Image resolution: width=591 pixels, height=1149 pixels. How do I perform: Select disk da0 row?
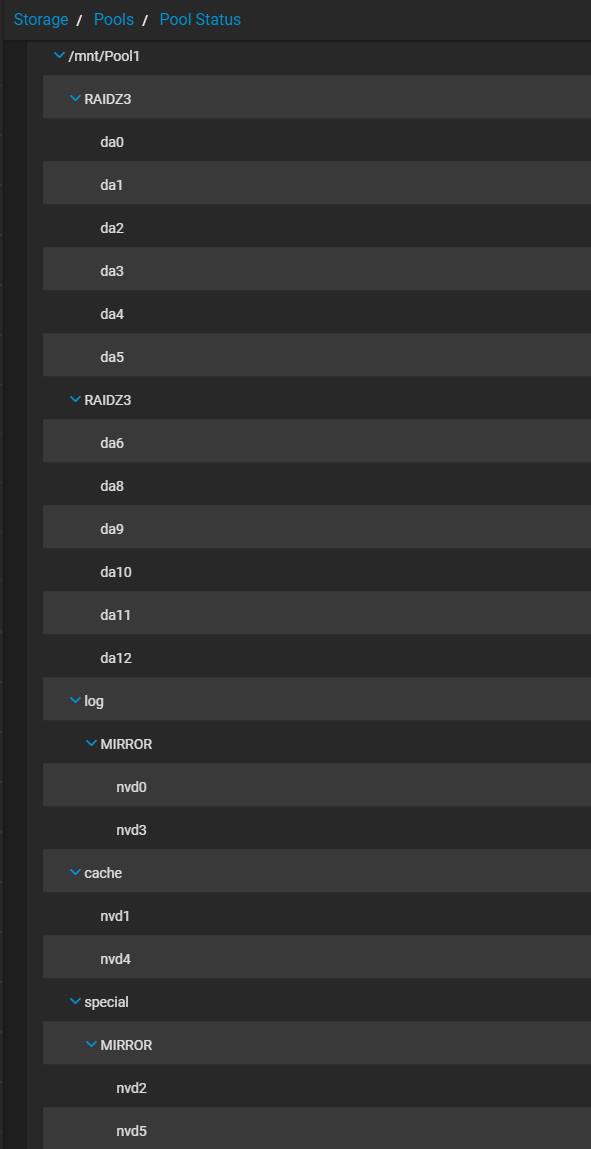[316, 141]
